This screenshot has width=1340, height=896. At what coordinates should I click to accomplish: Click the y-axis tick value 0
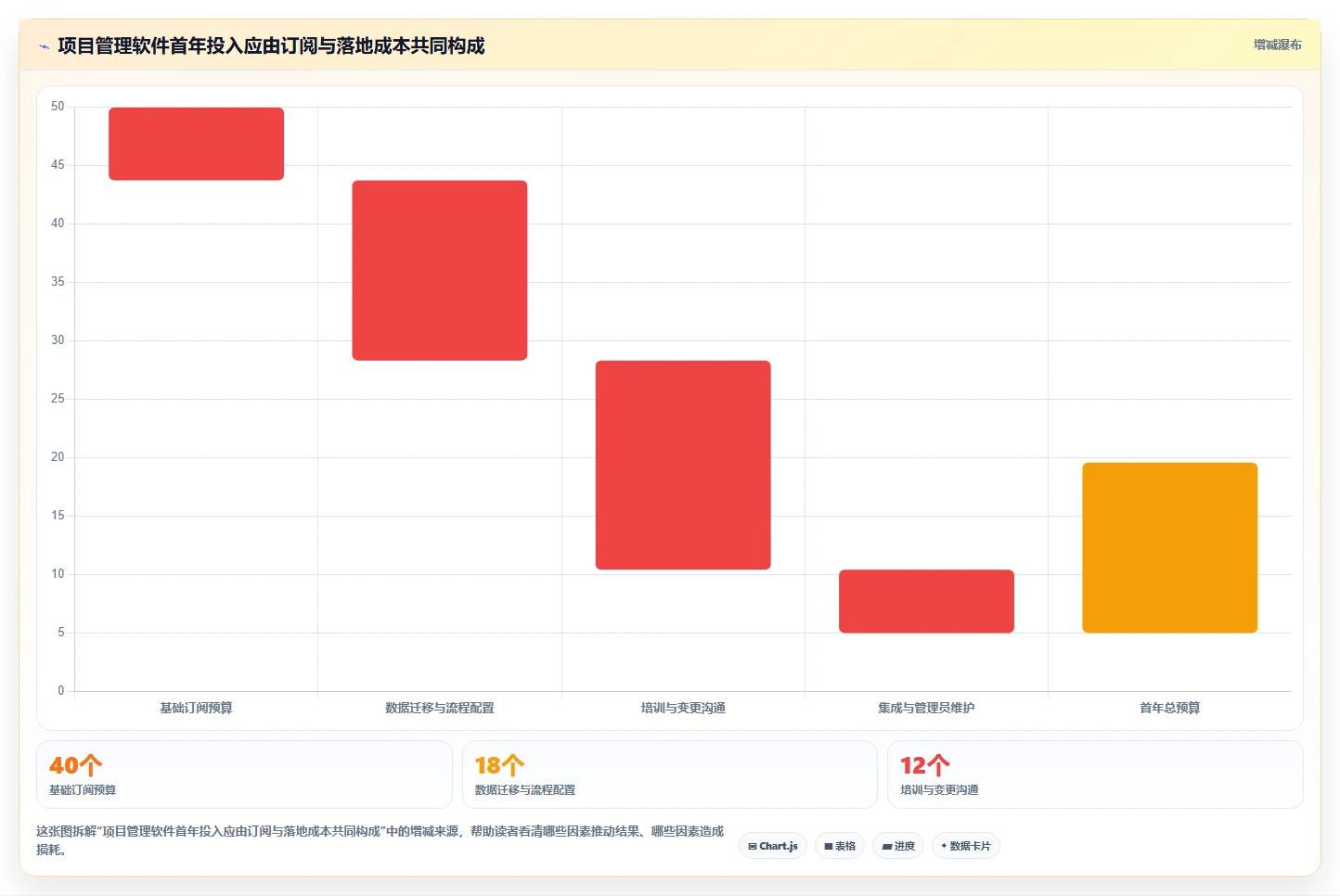61,691
